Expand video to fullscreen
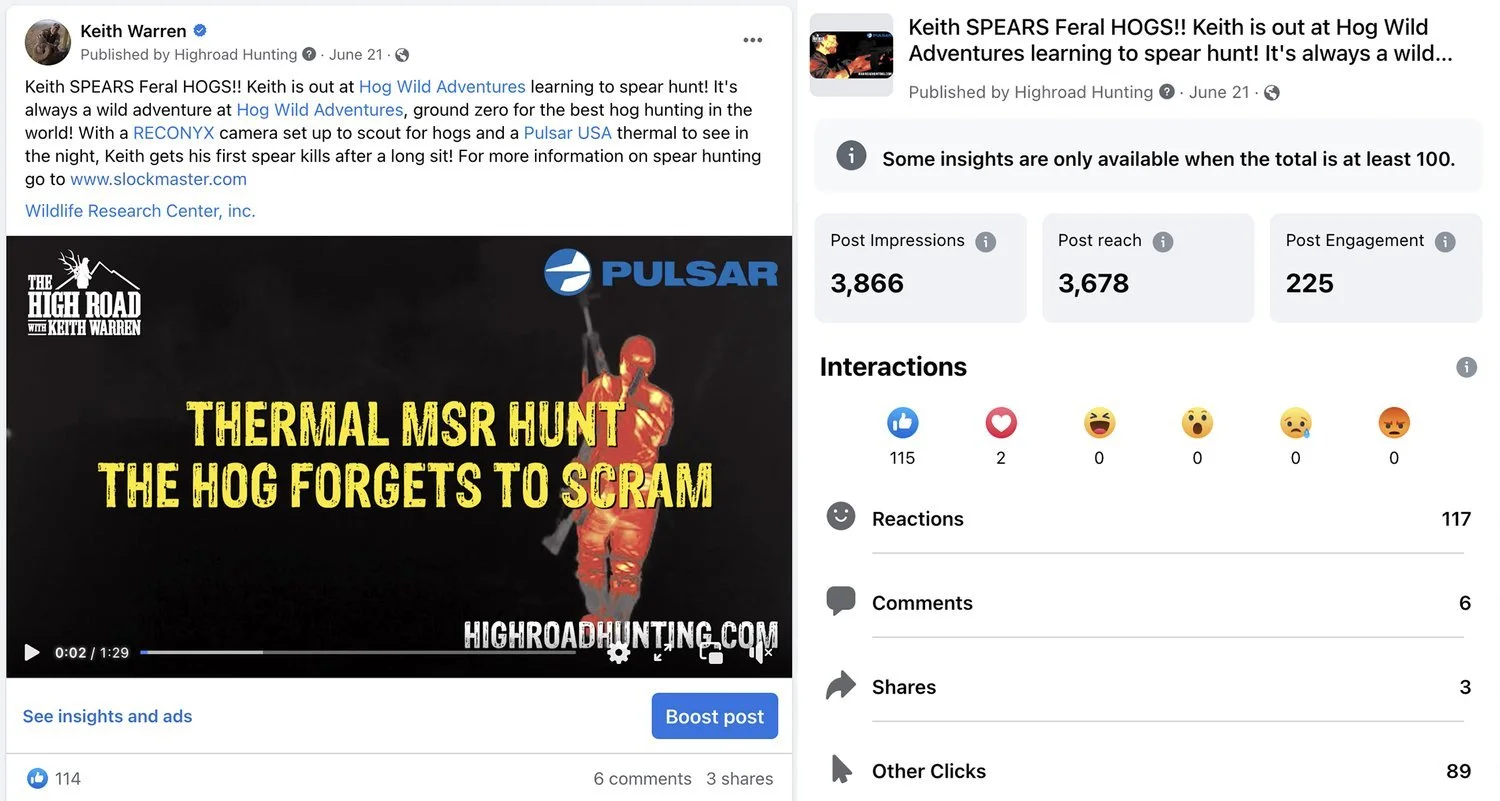The image size is (1500, 801). tap(663, 653)
